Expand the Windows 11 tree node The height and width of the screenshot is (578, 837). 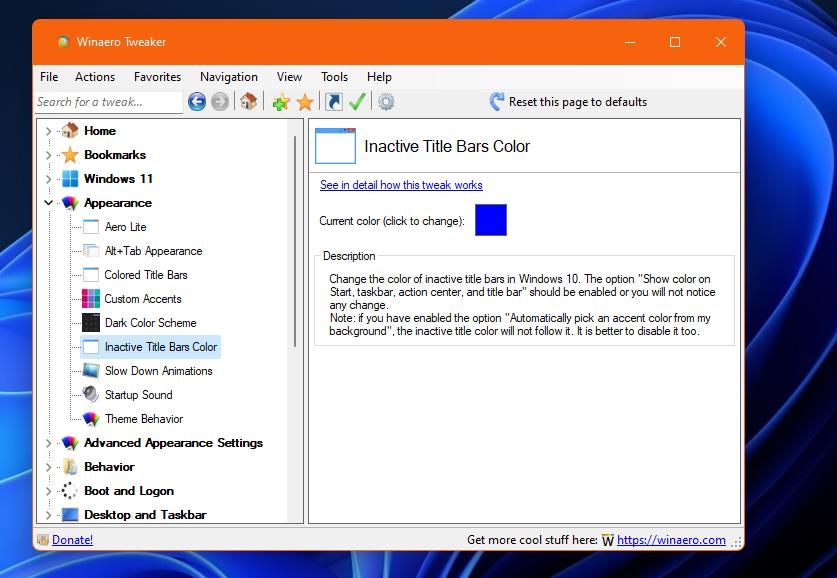pyautogui.click(x=49, y=179)
